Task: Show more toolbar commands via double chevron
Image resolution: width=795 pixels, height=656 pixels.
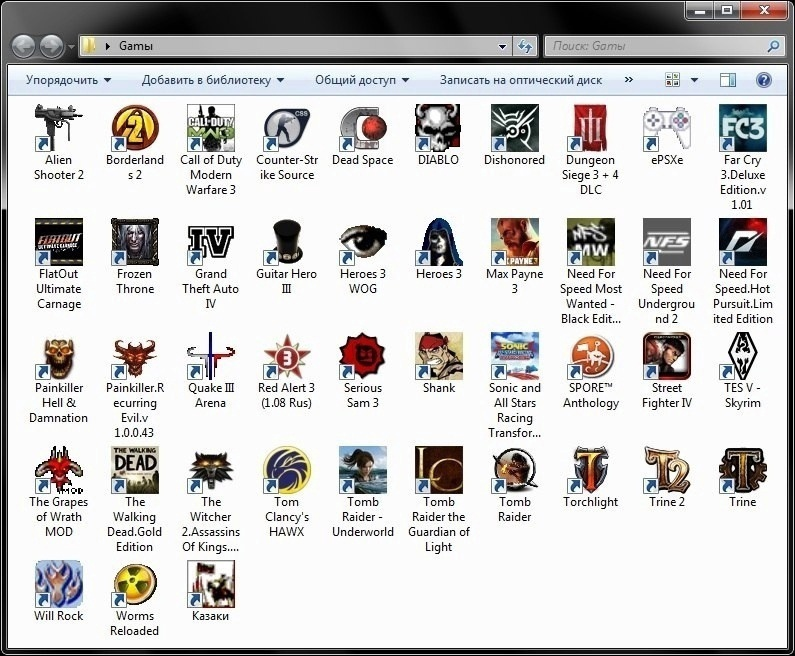Action: pyautogui.click(x=629, y=80)
